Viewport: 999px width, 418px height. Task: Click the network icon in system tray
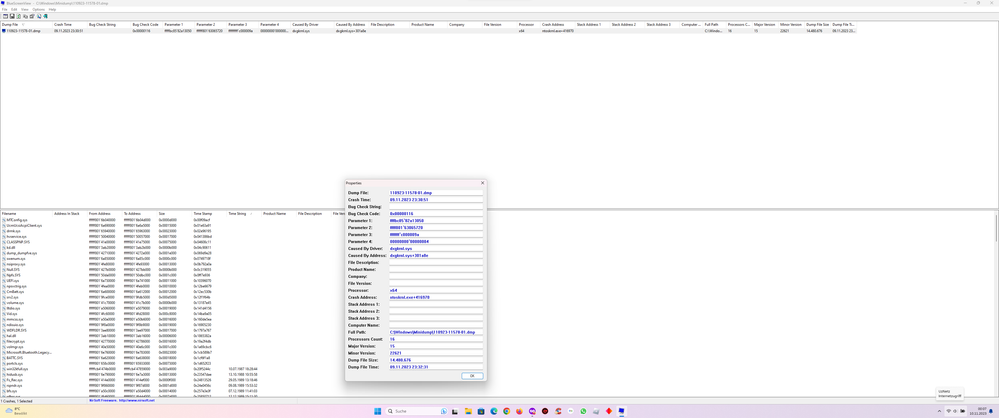tap(949, 411)
